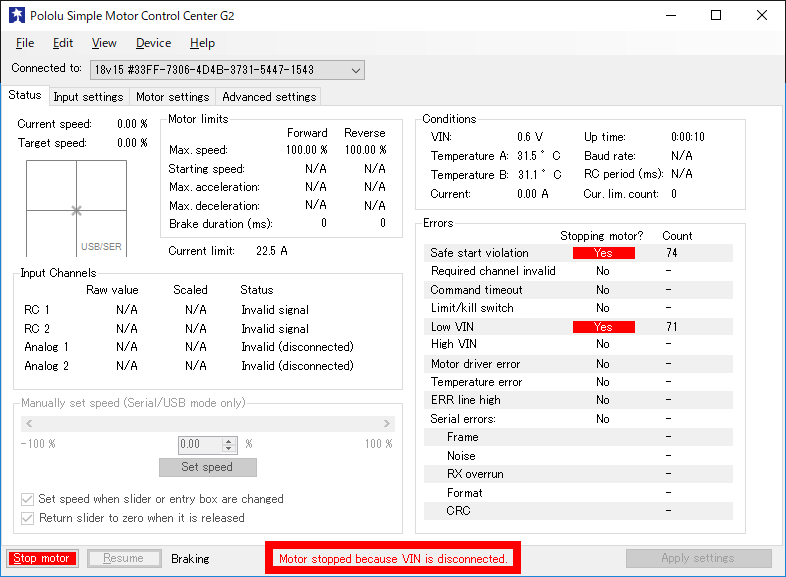Click the Temperature B value 31.1 °C
The height and width of the screenshot is (577, 786).
(539, 175)
